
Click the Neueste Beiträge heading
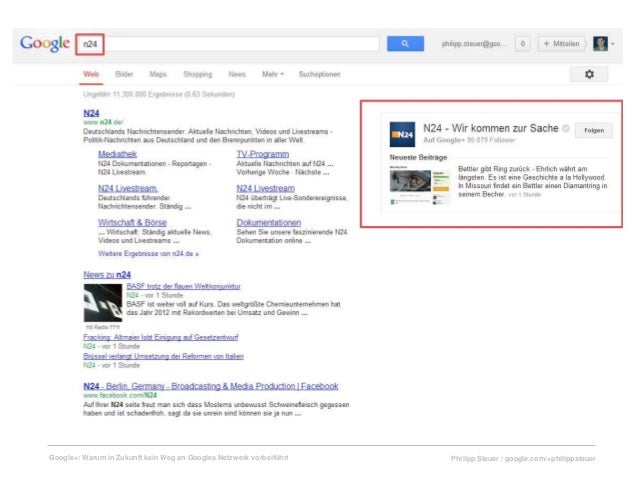(418, 157)
